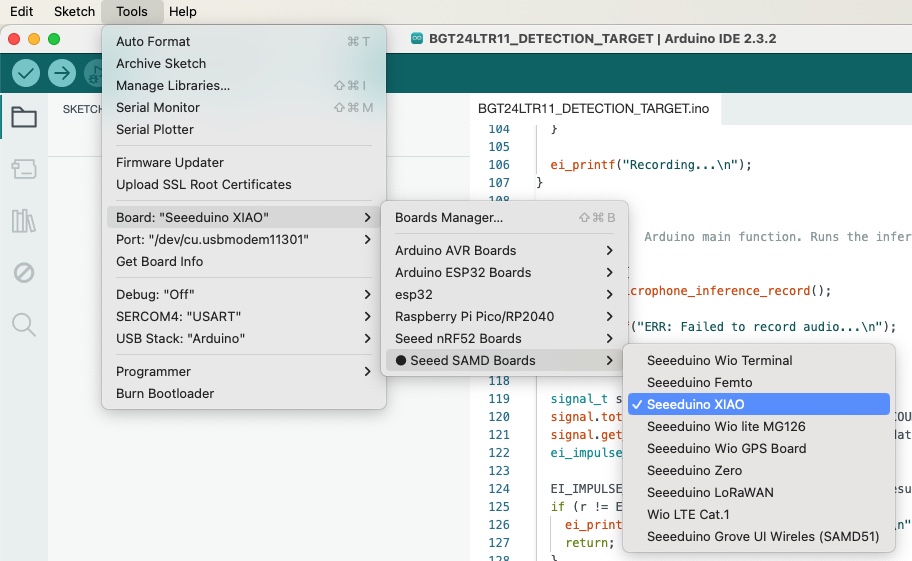912x561 pixels.
Task: Open Boards Manager... from submenu
Action: pyautogui.click(x=504, y=217)
